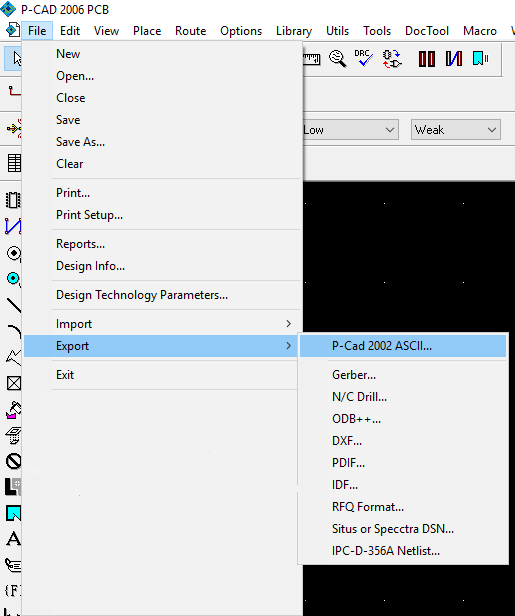Select the Place Cutout tool icon
This screenshot has width=515, height=616.
(14, 436)
